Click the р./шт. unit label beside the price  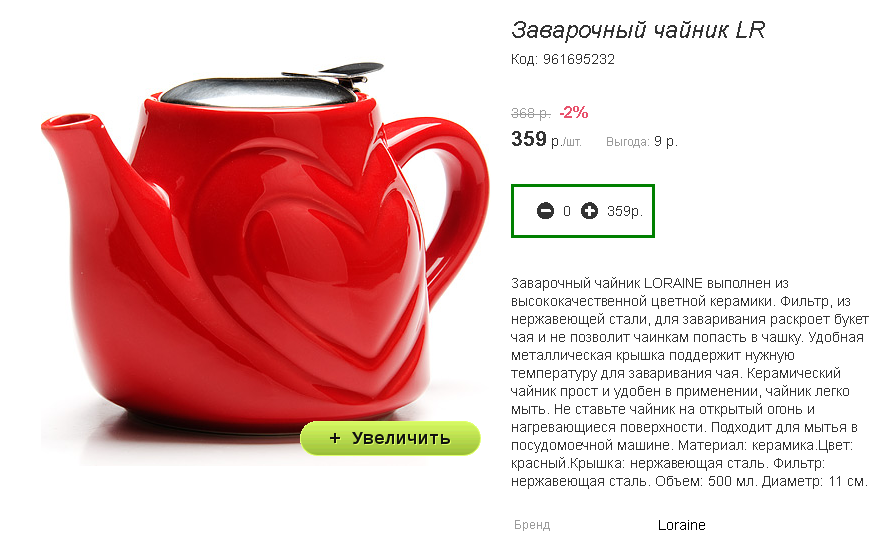(x=566, y=142)
